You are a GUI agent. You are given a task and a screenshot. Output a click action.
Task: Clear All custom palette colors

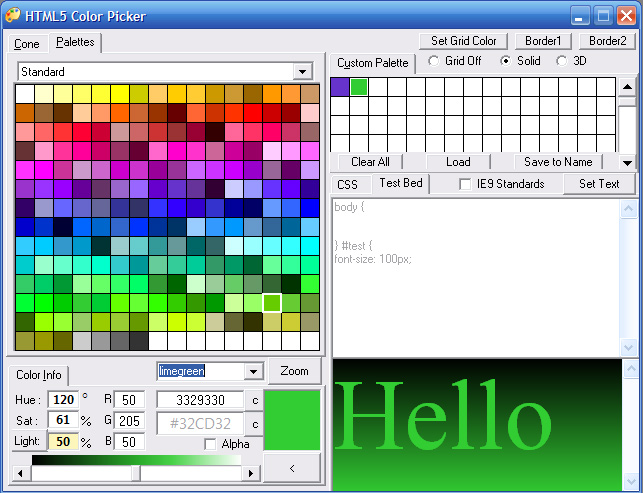pyautogui.click(x=370, y=162)
